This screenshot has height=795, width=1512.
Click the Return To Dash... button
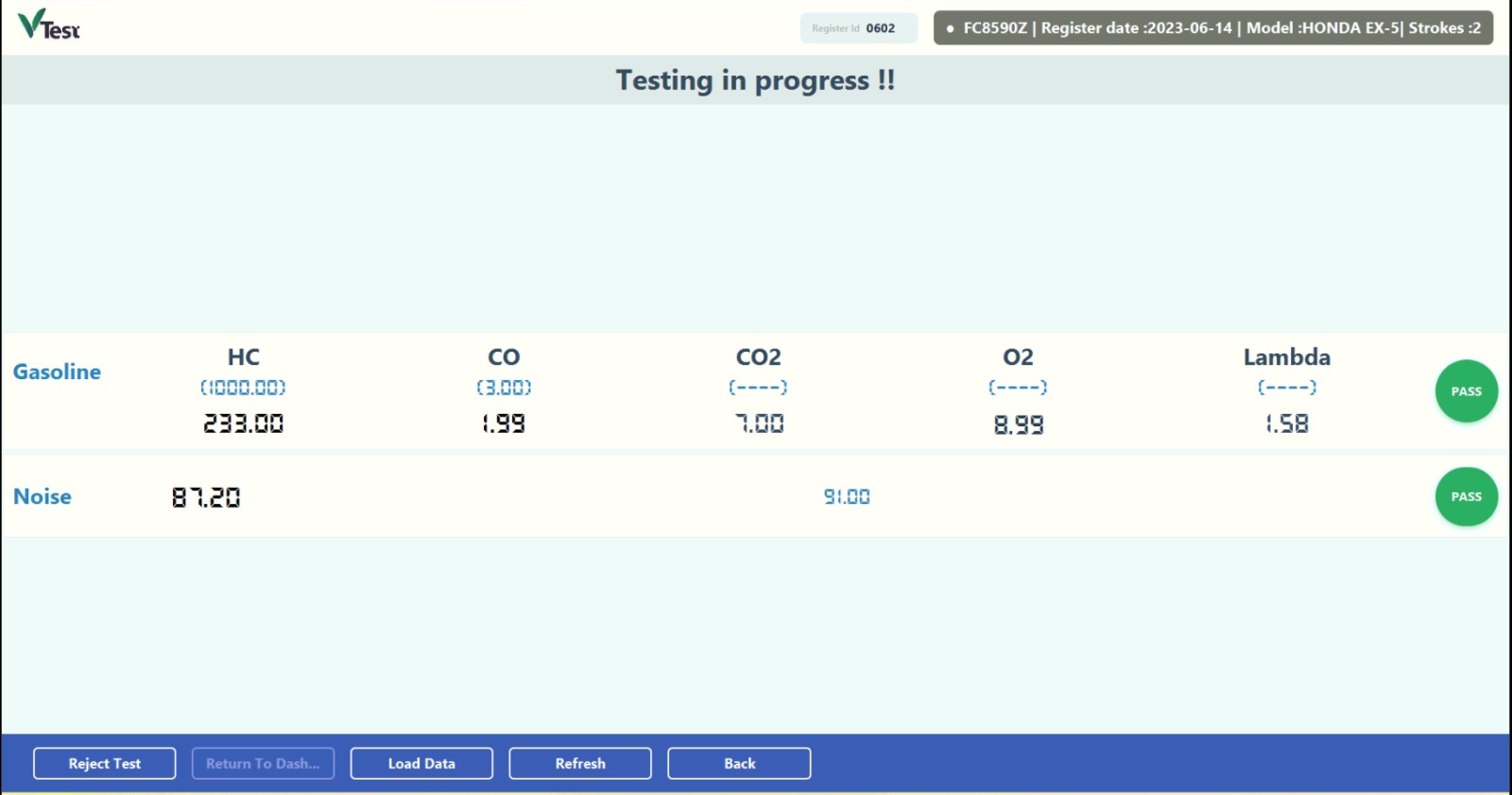[264, 764]
